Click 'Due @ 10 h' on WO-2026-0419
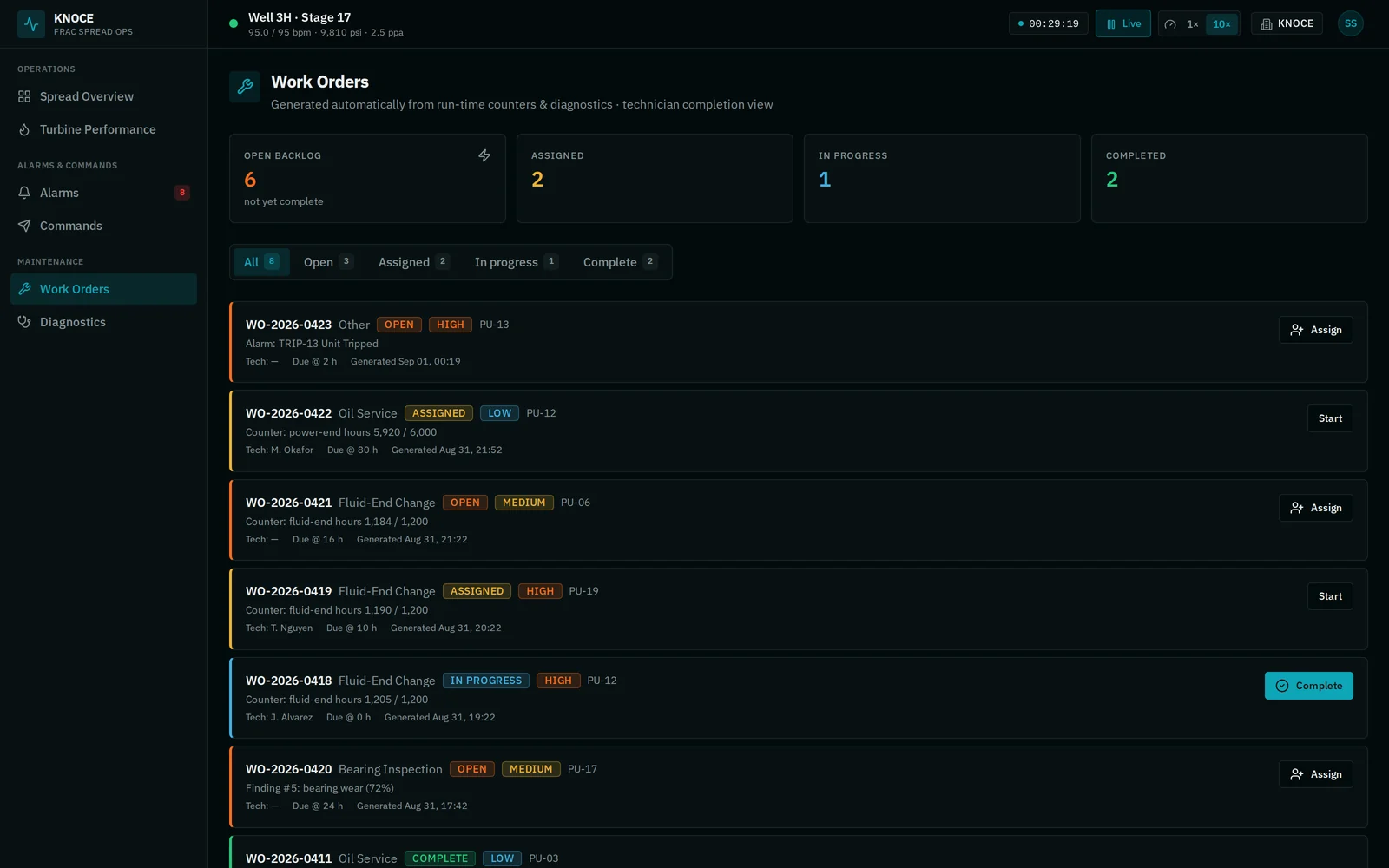1389x868 pixels. (x=352, y=628)
